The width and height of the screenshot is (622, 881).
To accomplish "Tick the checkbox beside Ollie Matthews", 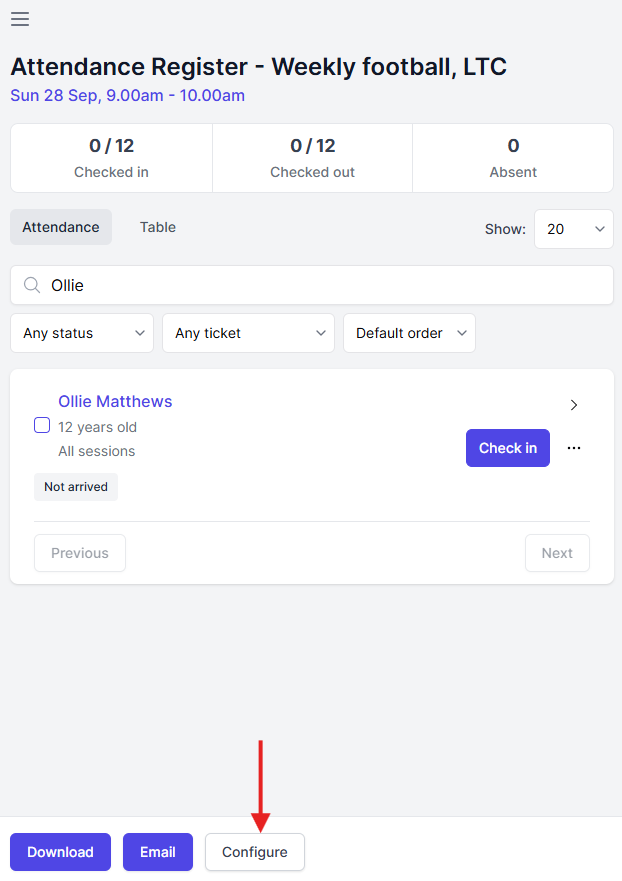I will [x=42, y=425].
